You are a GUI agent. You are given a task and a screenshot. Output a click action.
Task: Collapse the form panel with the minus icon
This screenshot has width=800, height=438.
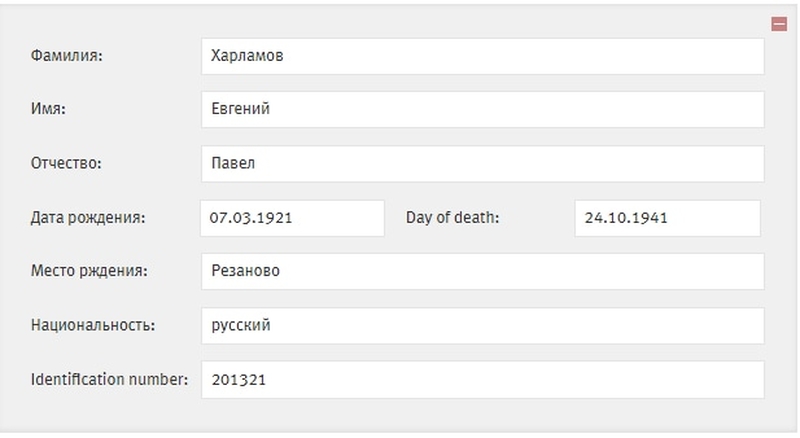tap(779, 24)
